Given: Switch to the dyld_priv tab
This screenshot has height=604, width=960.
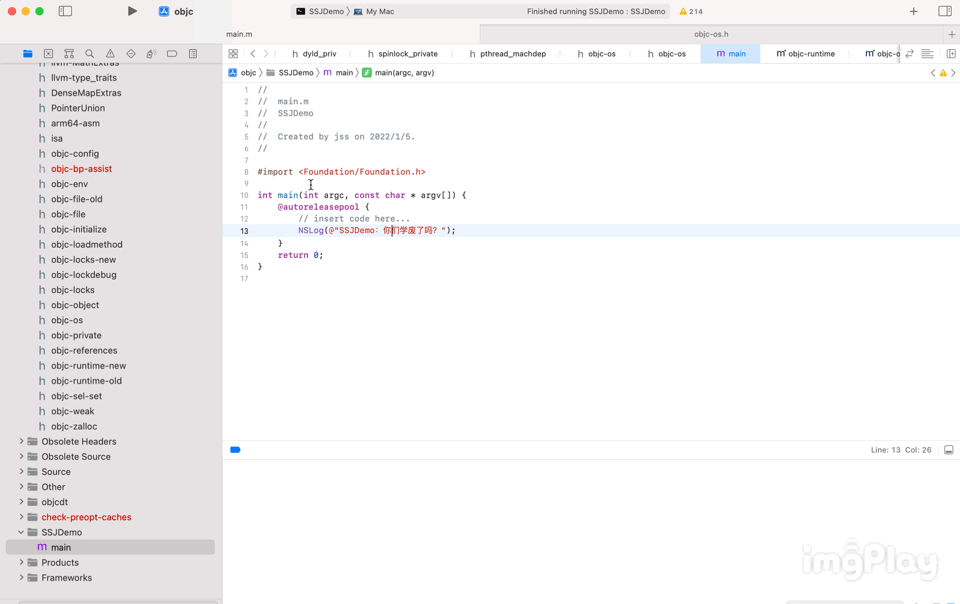Looking at the screenshot, I should (x=314, y=54).
